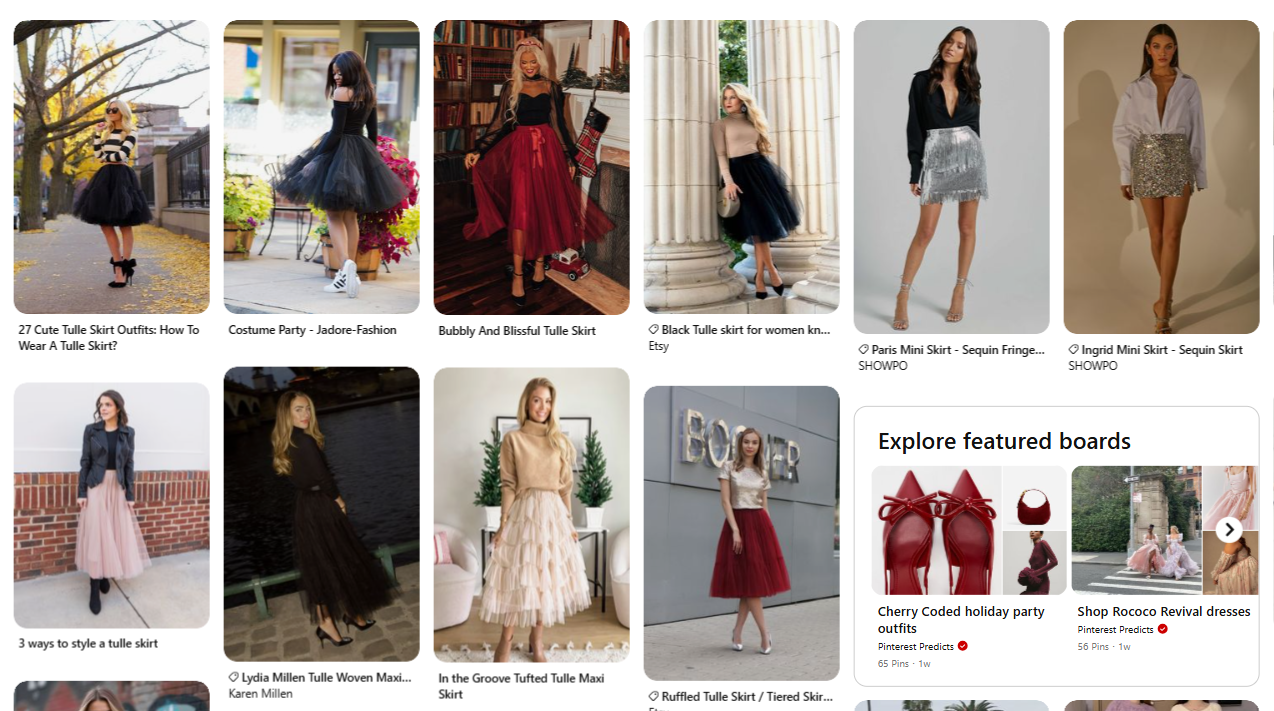Open the Bubbly And Blissful Tulle Skirt pin
The width and height of the screenshot is (1274, 711).
(x=531, y=166)
